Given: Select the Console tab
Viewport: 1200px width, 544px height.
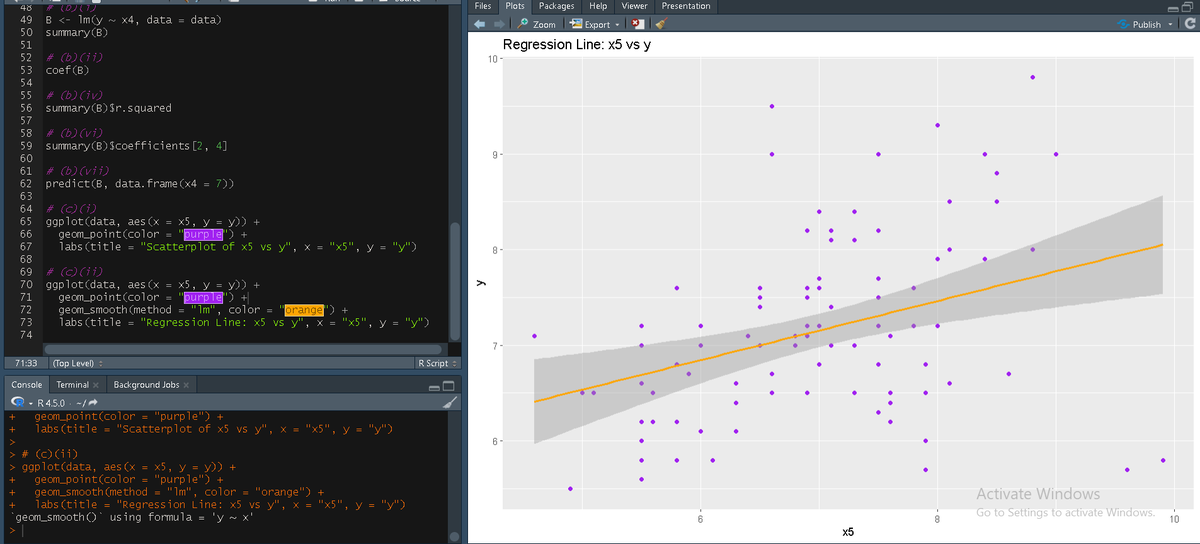Looking at the screenshot, I should 26,384.
